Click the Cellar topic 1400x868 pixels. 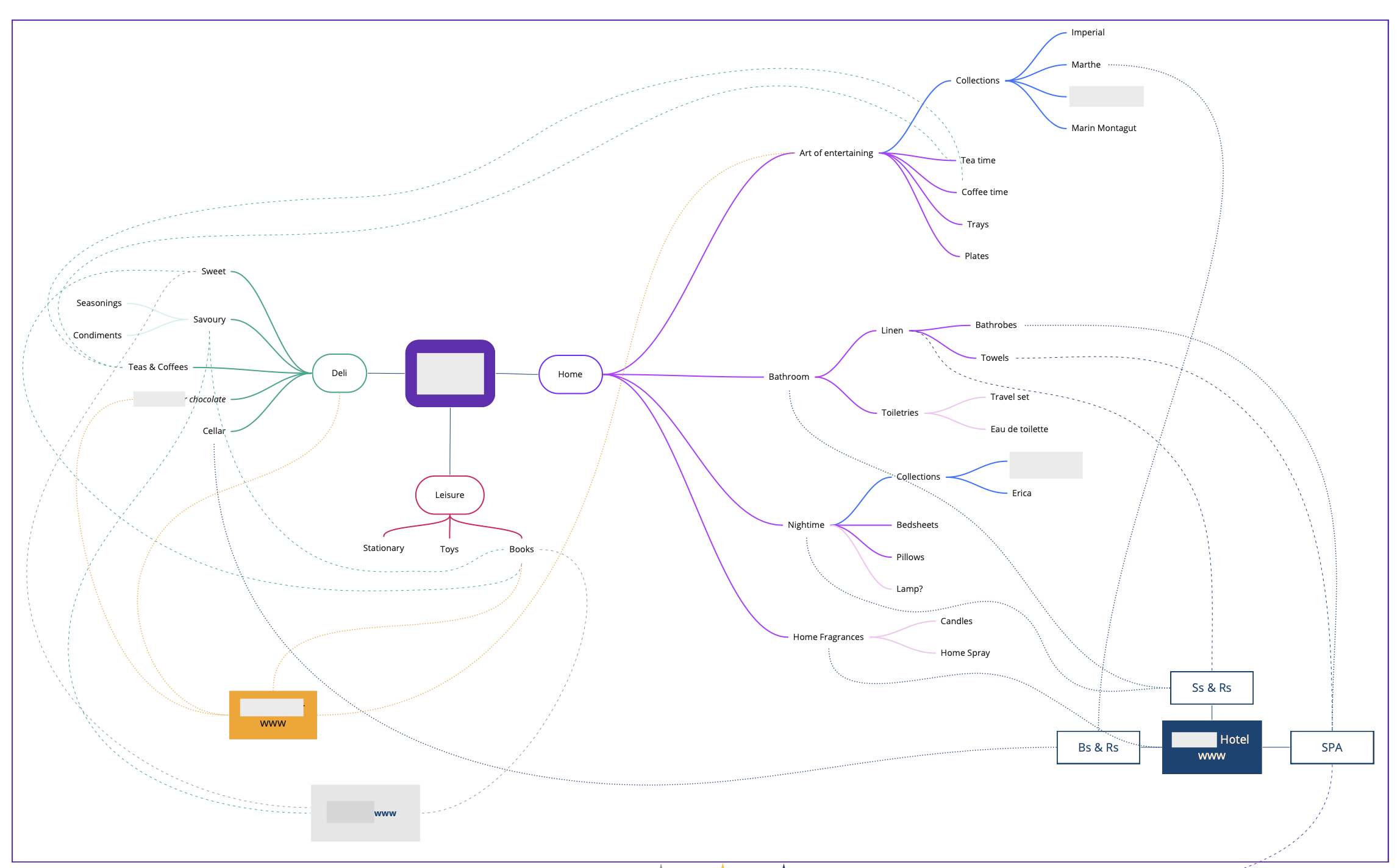point(214,431)
